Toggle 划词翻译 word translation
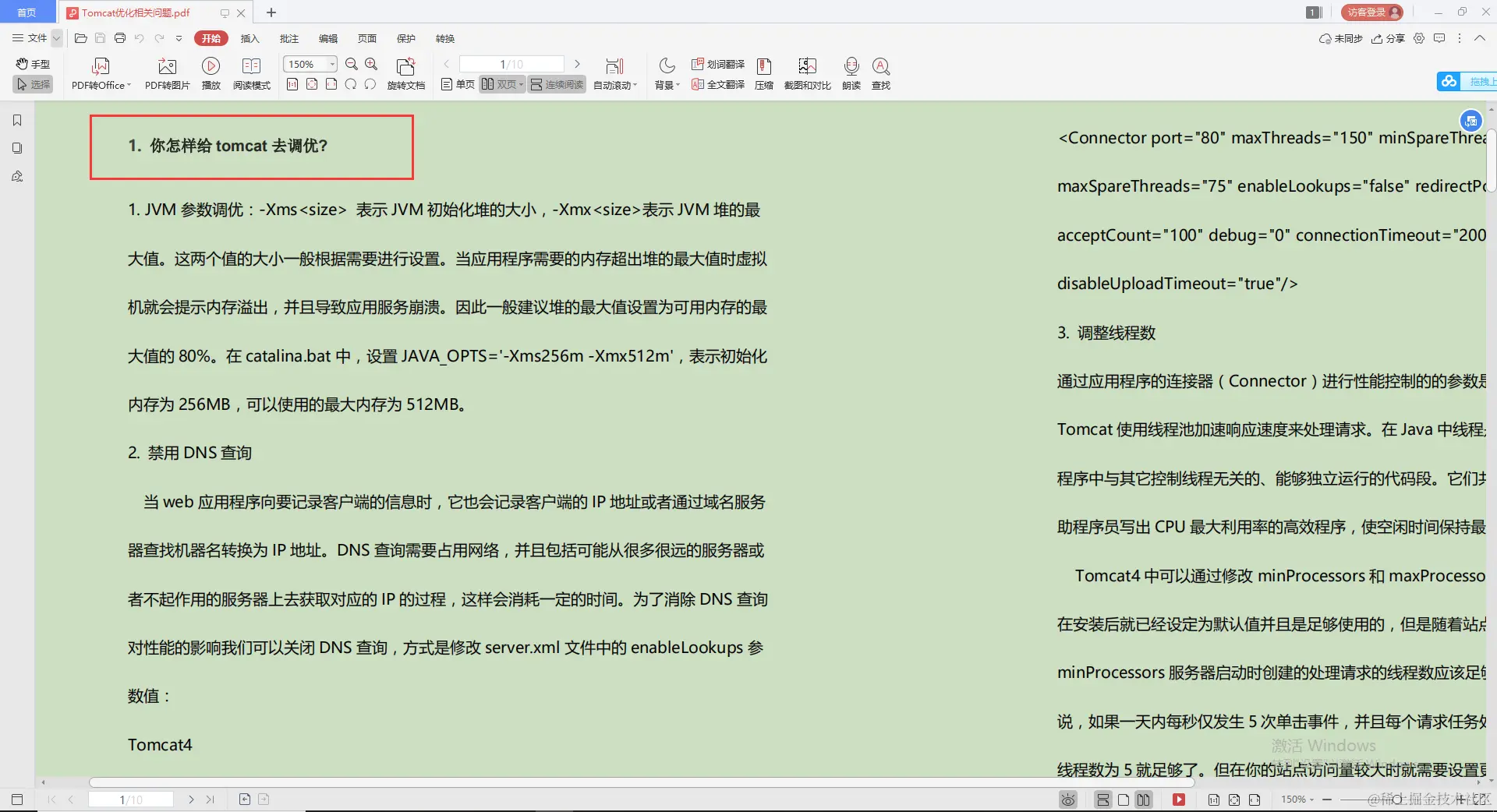The width and height of the screenshot is (1497, 812). click(717, 65)
